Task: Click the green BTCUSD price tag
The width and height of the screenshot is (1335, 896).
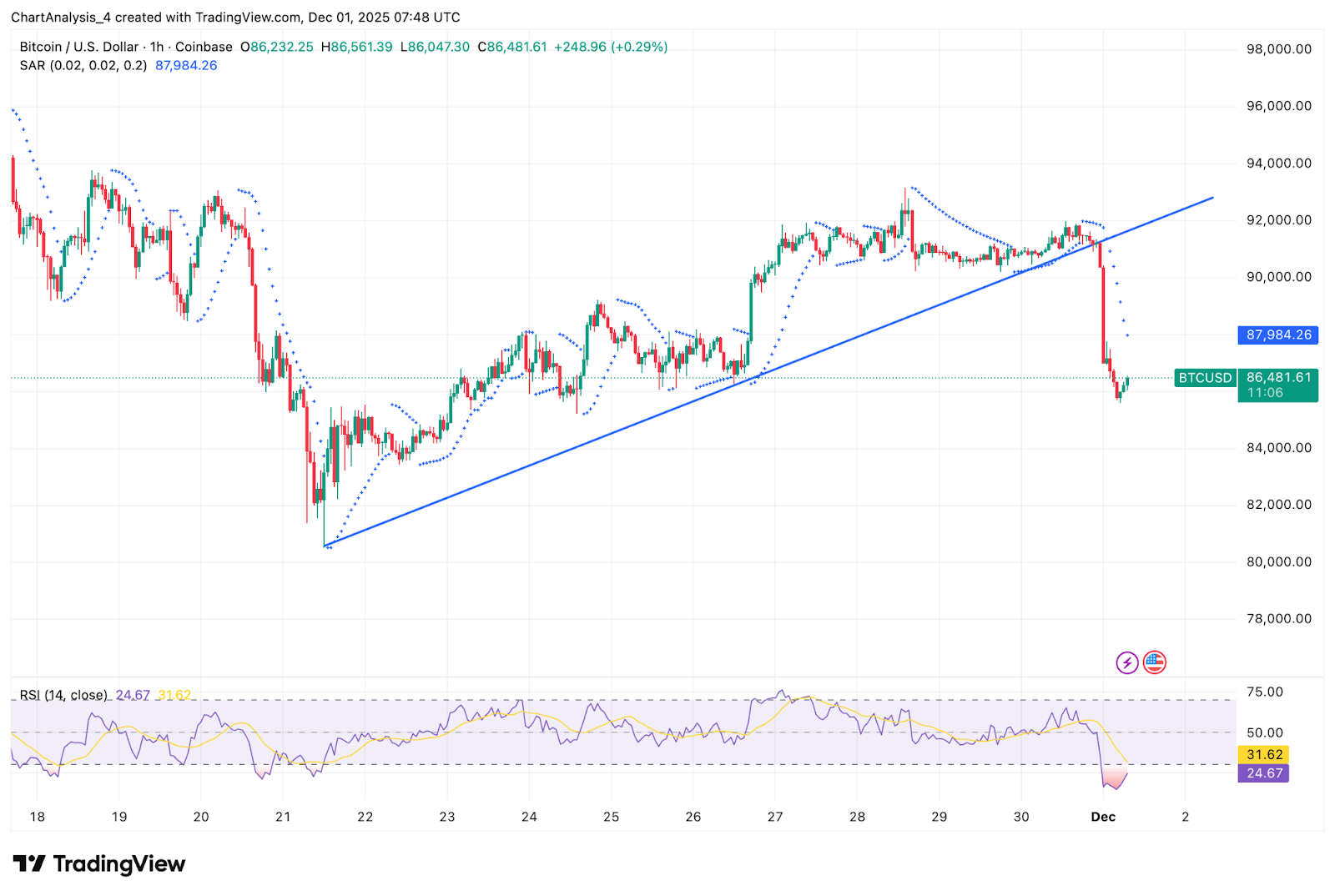Action: coord(1204,378)
